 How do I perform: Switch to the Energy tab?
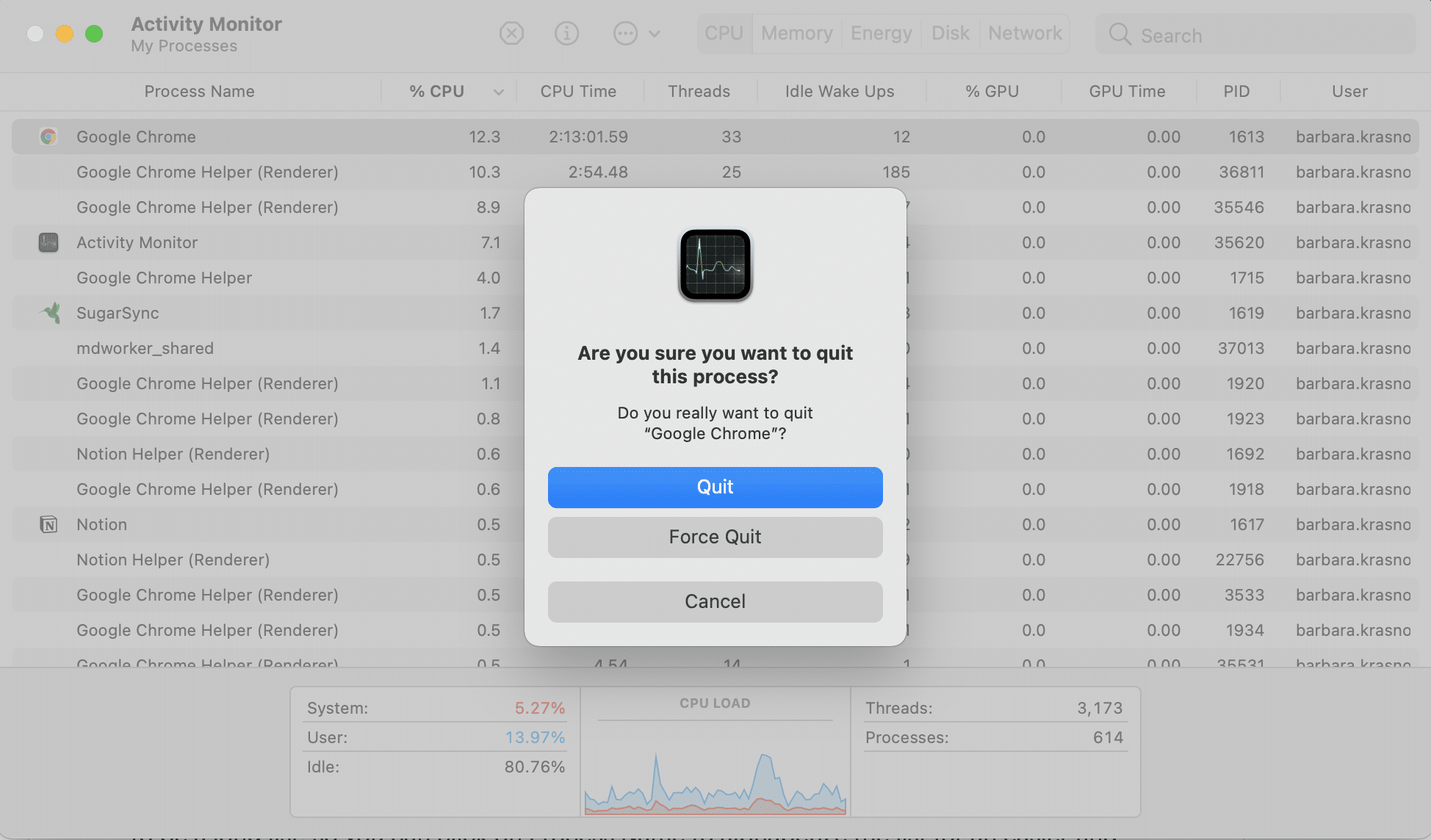881,33
